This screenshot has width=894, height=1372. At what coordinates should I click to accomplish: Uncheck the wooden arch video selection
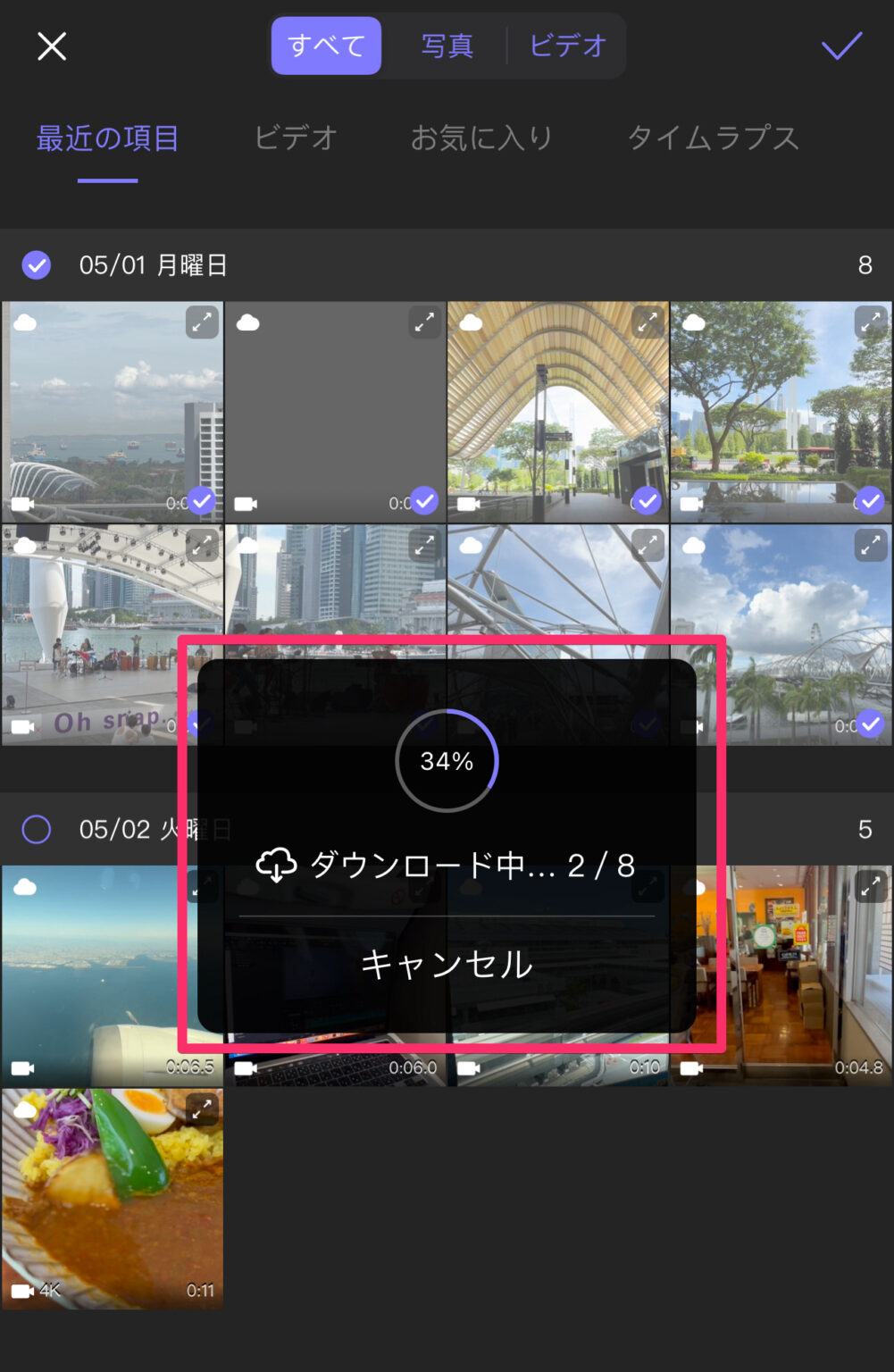point(647,501)
